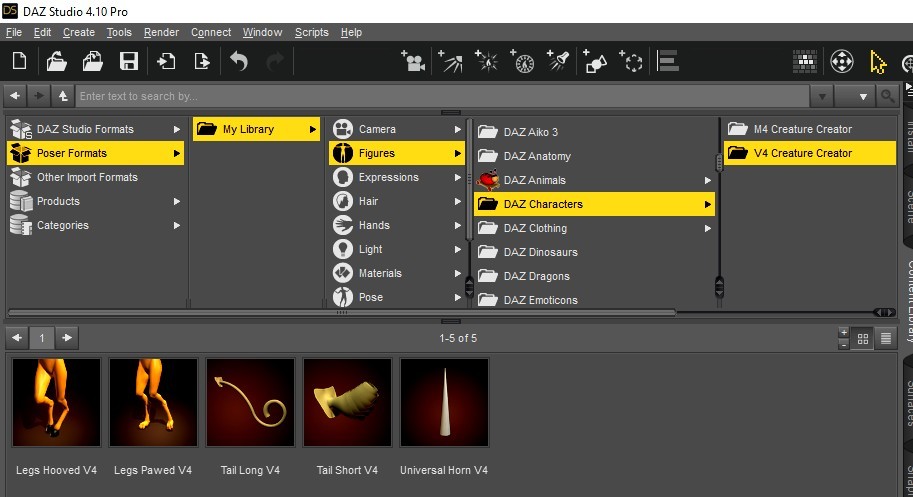
Task: Go up one folder level
Action: 63,95
